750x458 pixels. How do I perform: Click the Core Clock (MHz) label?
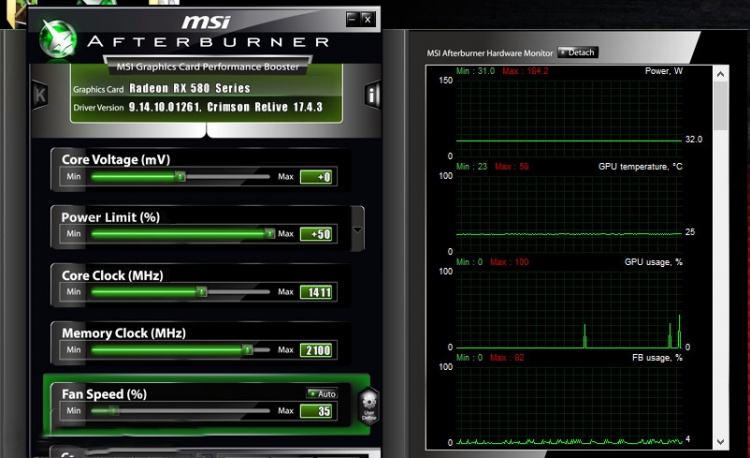[112, 275]
